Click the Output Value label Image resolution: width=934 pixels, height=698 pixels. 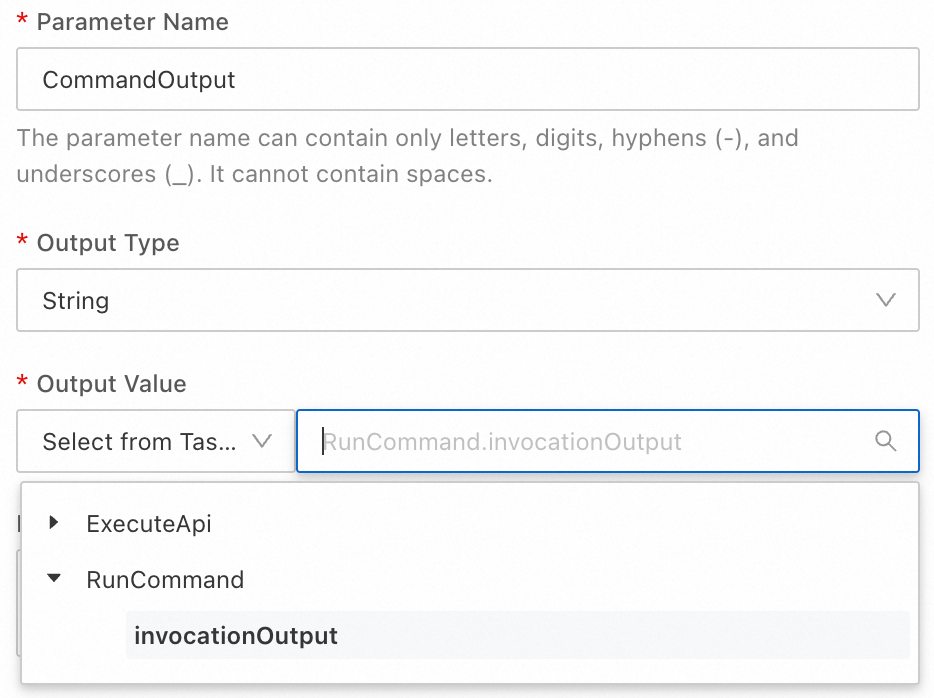111,384
